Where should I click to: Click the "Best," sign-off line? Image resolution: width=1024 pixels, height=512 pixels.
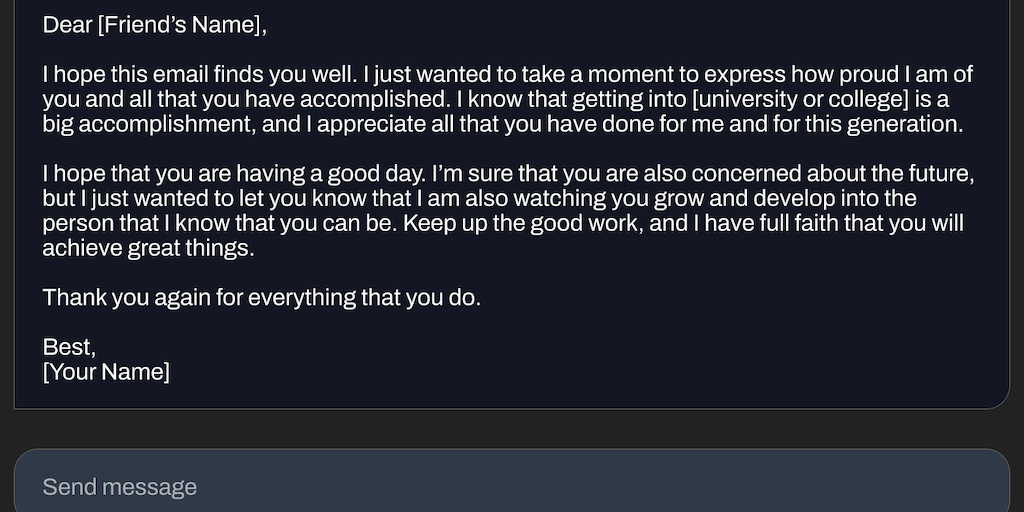tap(69, 348)
